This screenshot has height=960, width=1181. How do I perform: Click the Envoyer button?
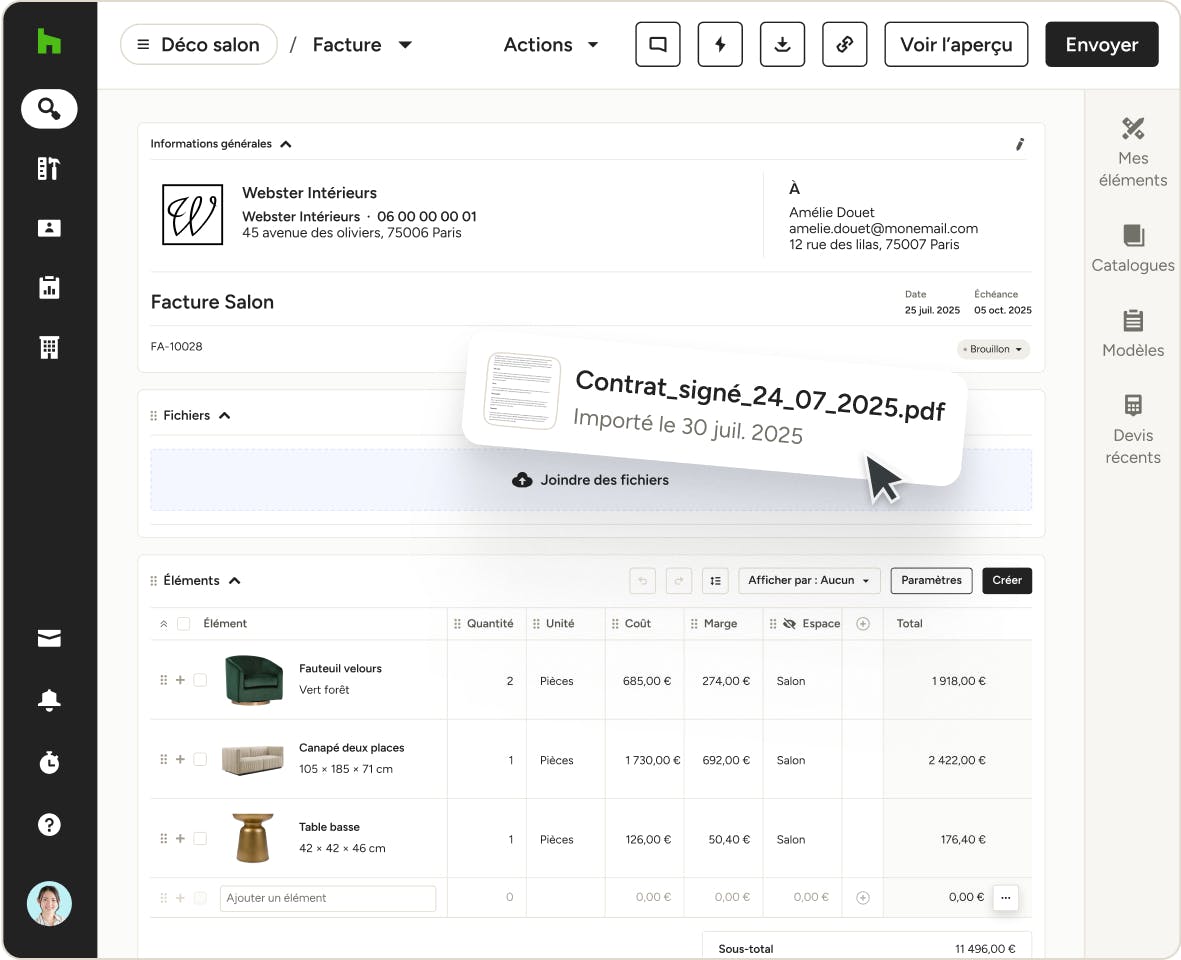click(1101, 45)
